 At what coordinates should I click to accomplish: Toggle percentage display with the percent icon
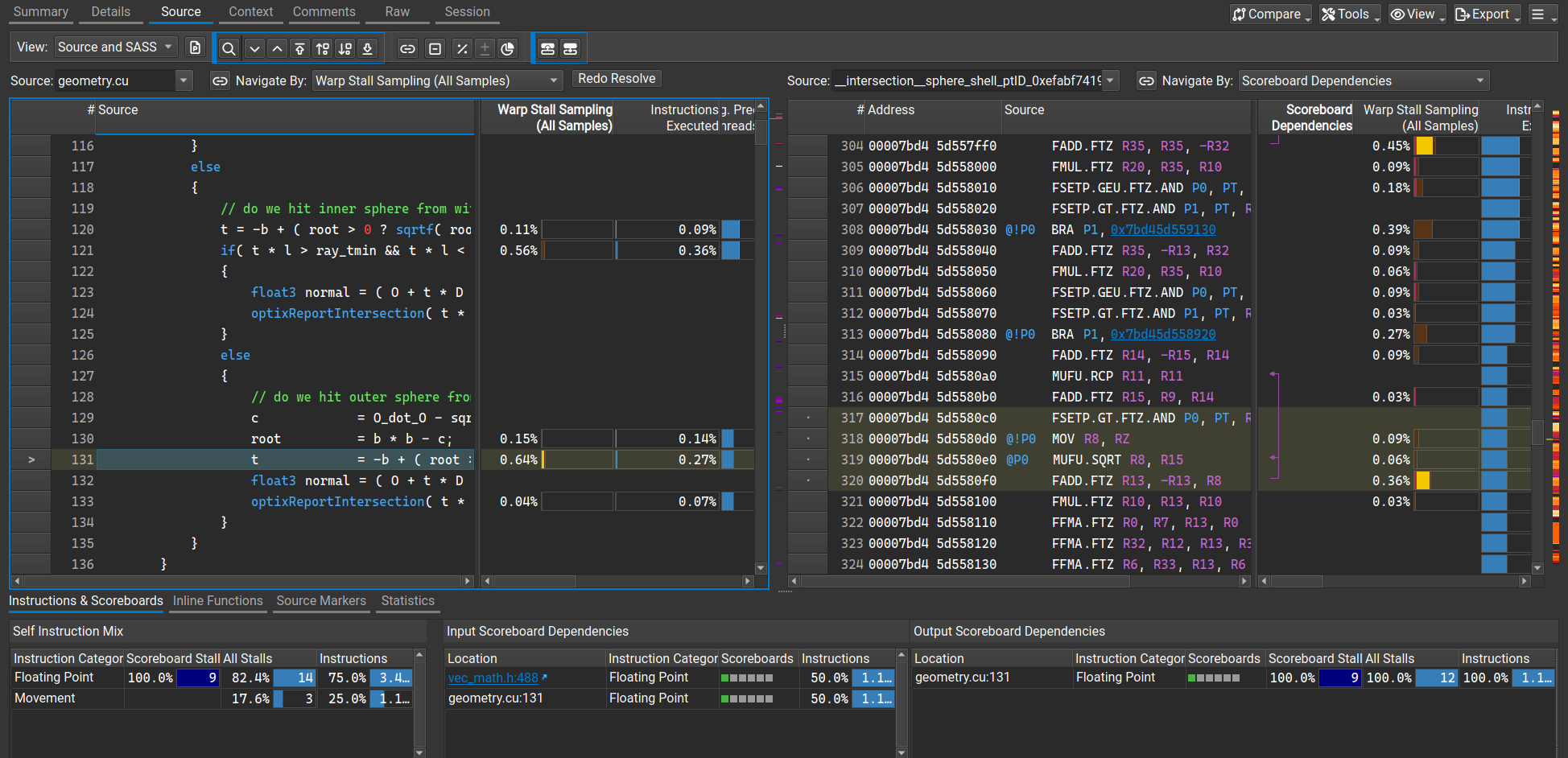tap(462, 49)
